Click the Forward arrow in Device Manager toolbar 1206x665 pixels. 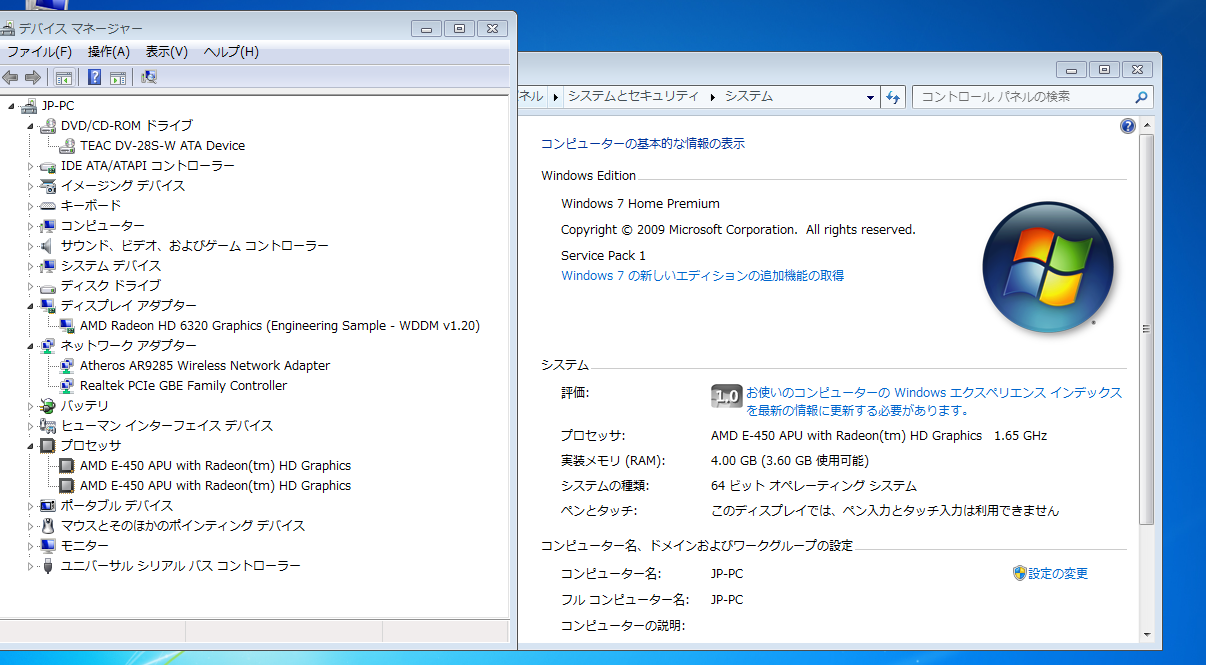coord(32,77)
